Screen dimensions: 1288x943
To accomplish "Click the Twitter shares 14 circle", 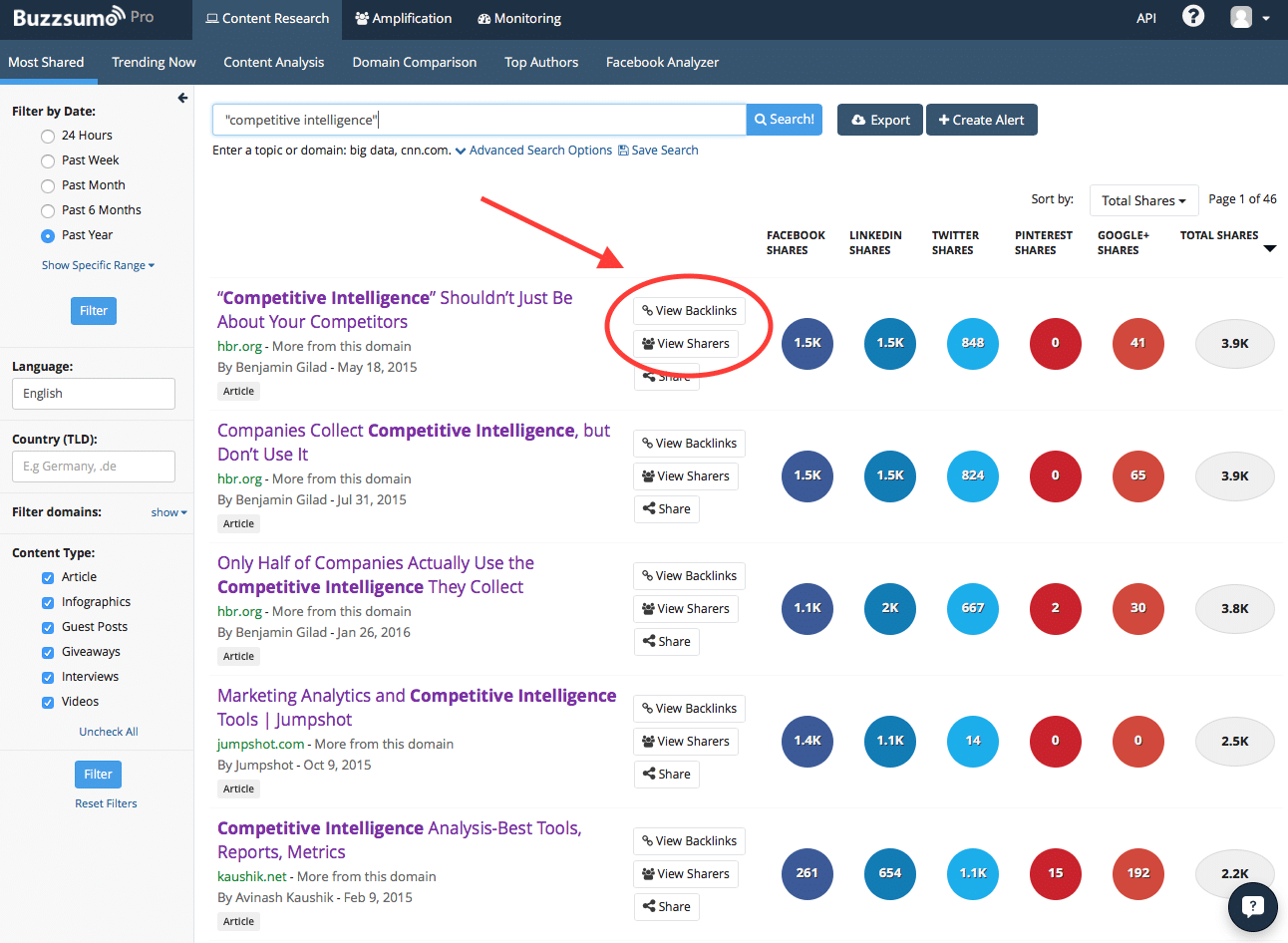I will coord(973,741).
